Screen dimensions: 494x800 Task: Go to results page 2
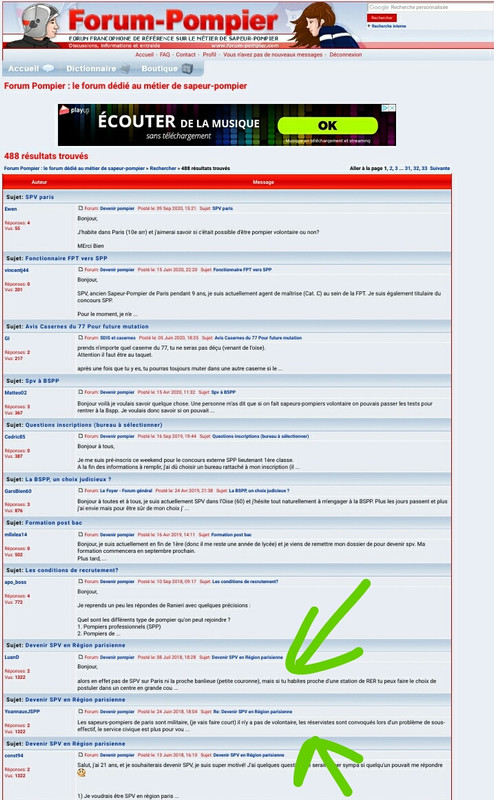[391, 168]
